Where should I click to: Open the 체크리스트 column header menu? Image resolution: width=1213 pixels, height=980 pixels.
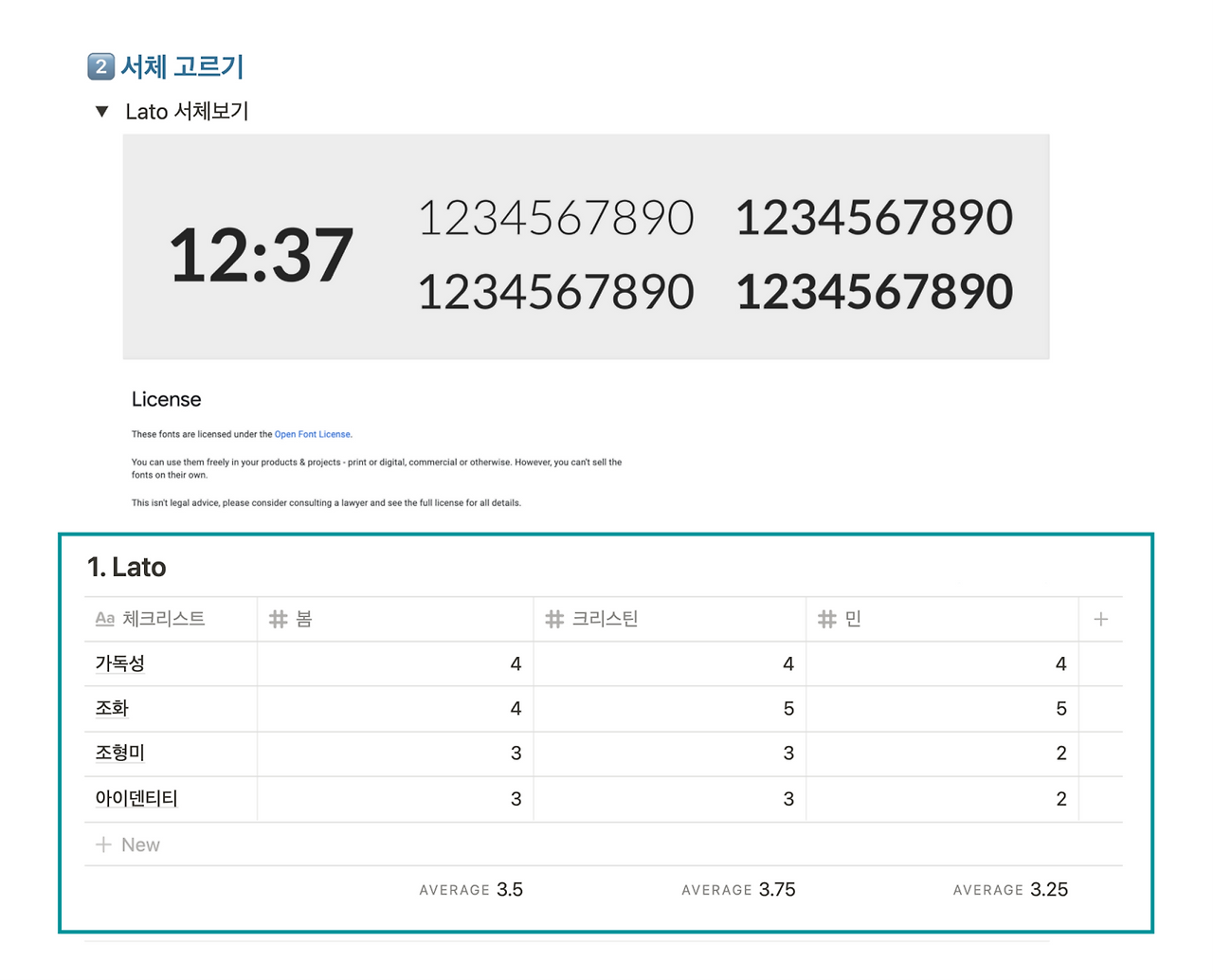point(171,619)
